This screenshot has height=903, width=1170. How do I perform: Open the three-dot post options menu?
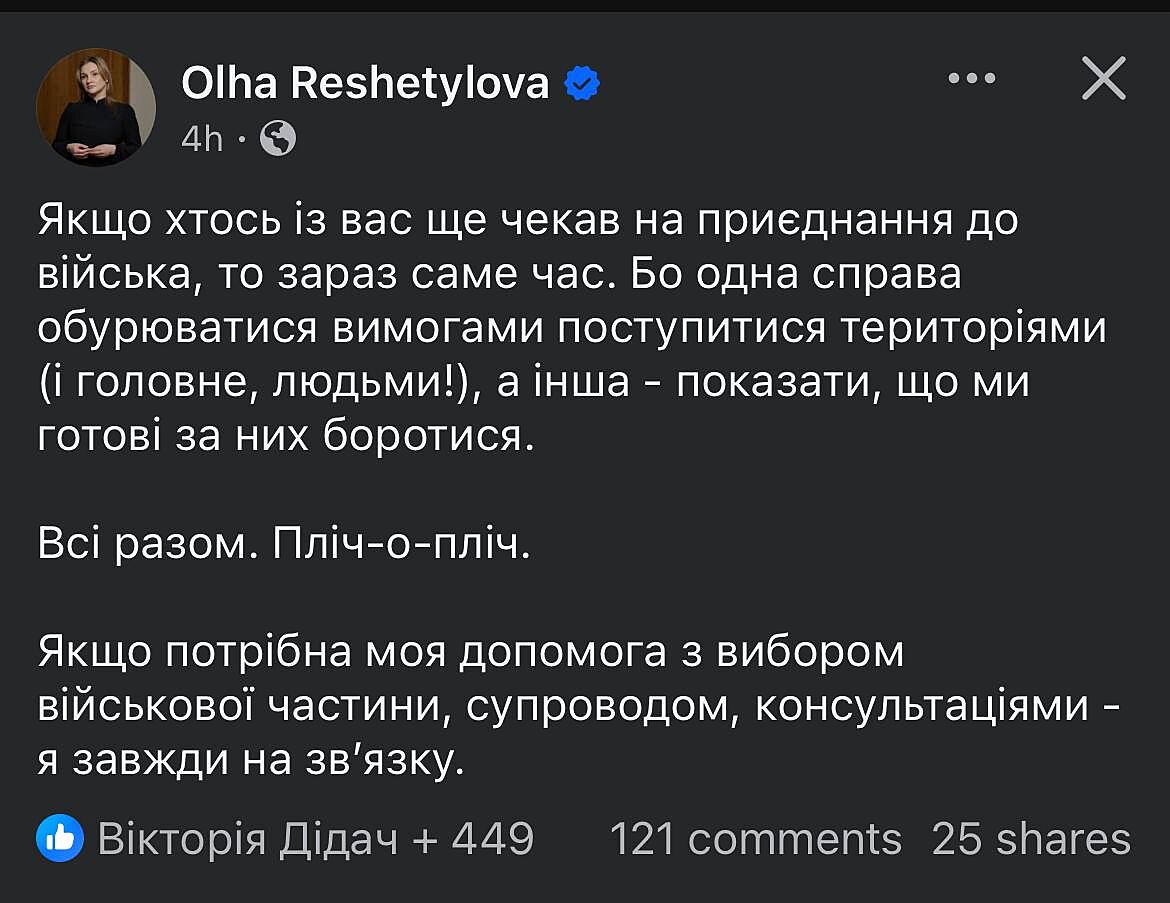pos(971,78)
